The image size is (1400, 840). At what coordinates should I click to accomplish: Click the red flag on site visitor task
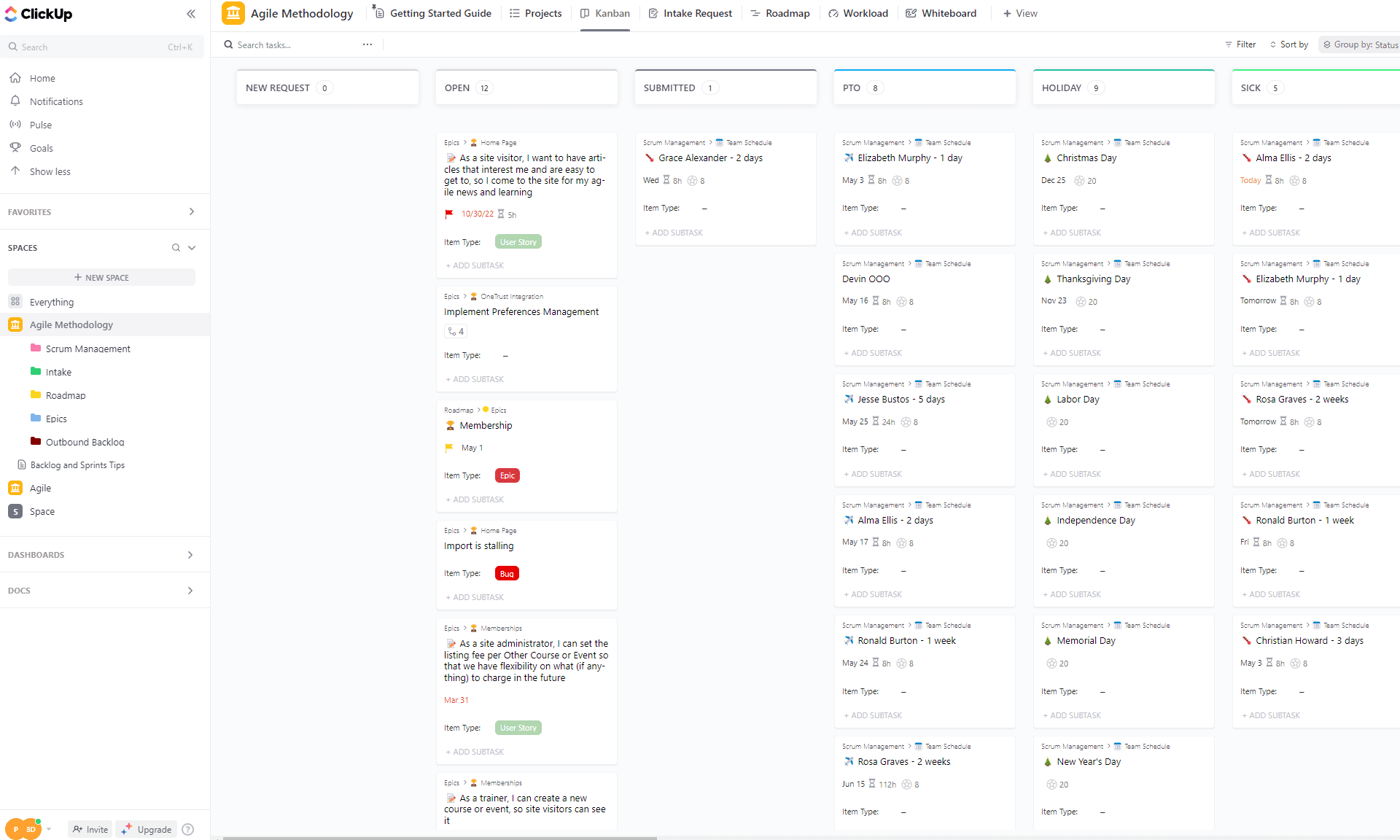449,214
